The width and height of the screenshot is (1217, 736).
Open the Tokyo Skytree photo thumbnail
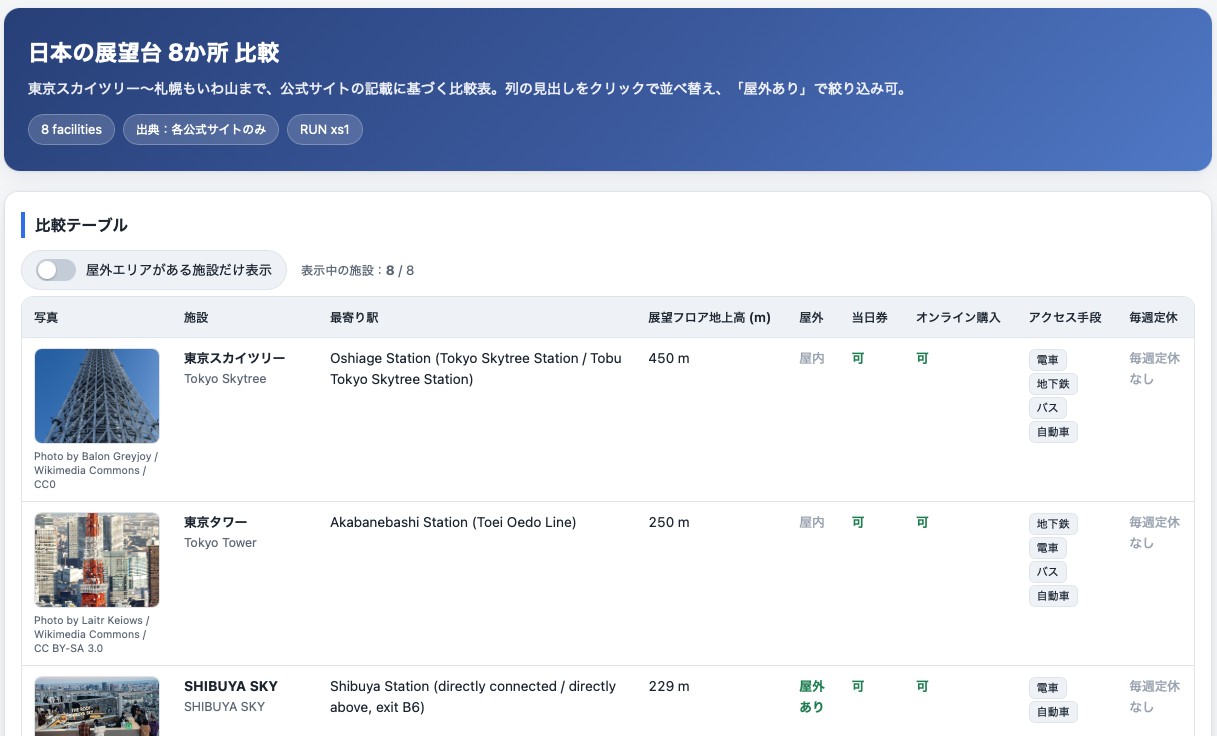tap(97, 396)
